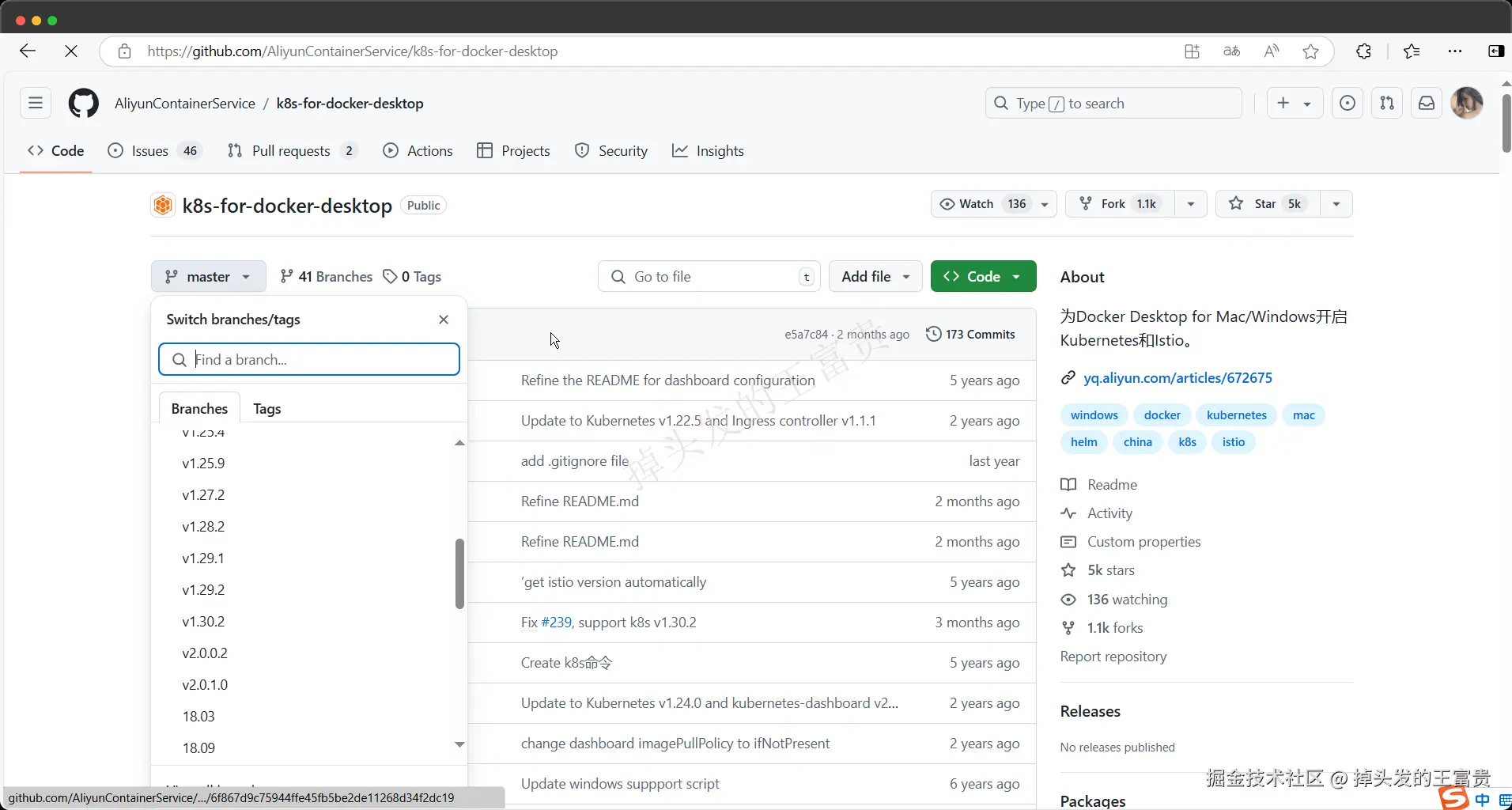Click the Go to file search field
Image resolution: width=1512 pixels, height=810 pixels.
[709, 277]
